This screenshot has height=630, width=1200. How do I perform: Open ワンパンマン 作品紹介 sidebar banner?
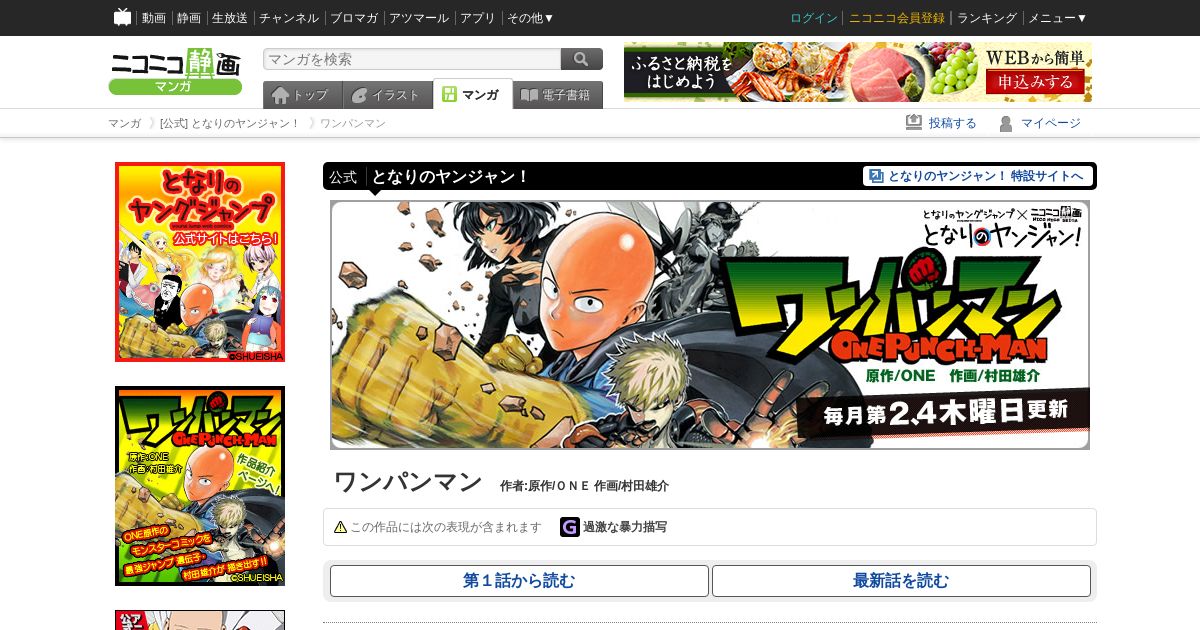(200, 486)
